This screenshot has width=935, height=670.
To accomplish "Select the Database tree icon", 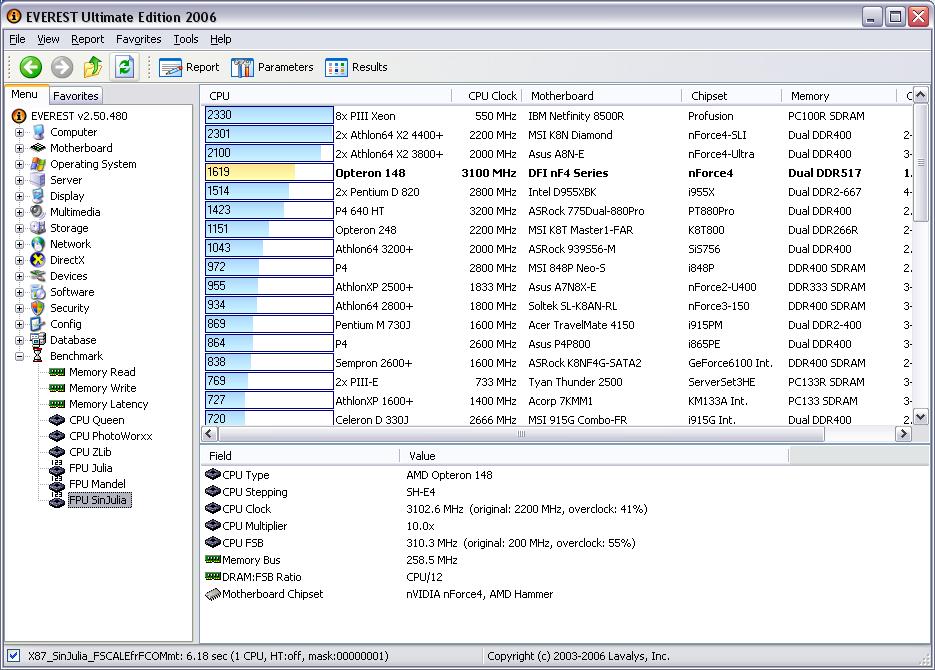I will [38, 340].
